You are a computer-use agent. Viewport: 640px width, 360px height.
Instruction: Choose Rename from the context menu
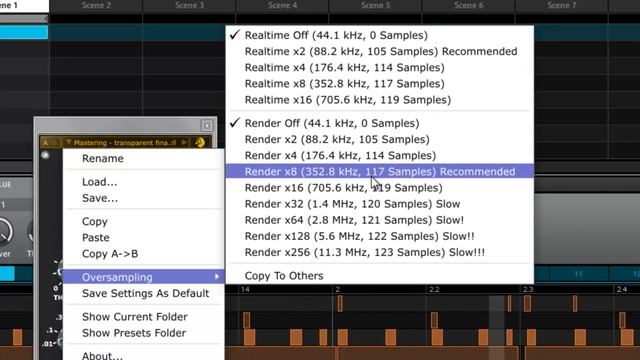pos(103,158)
